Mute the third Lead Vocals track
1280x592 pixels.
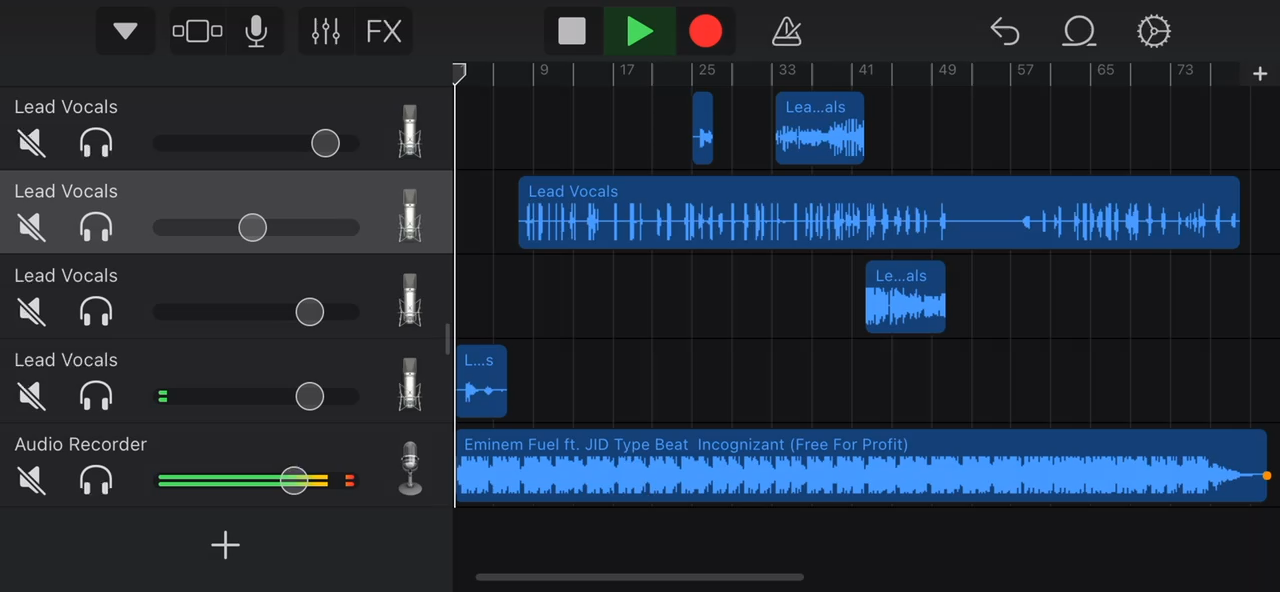tap(32, 312)
